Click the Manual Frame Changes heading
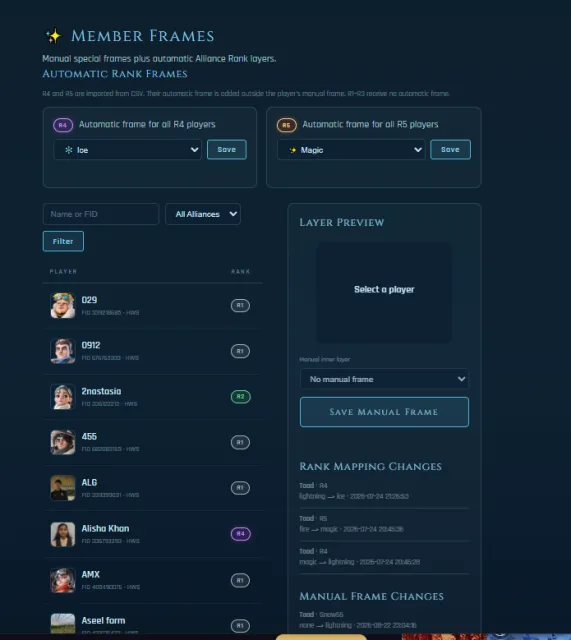 (371, 596)
